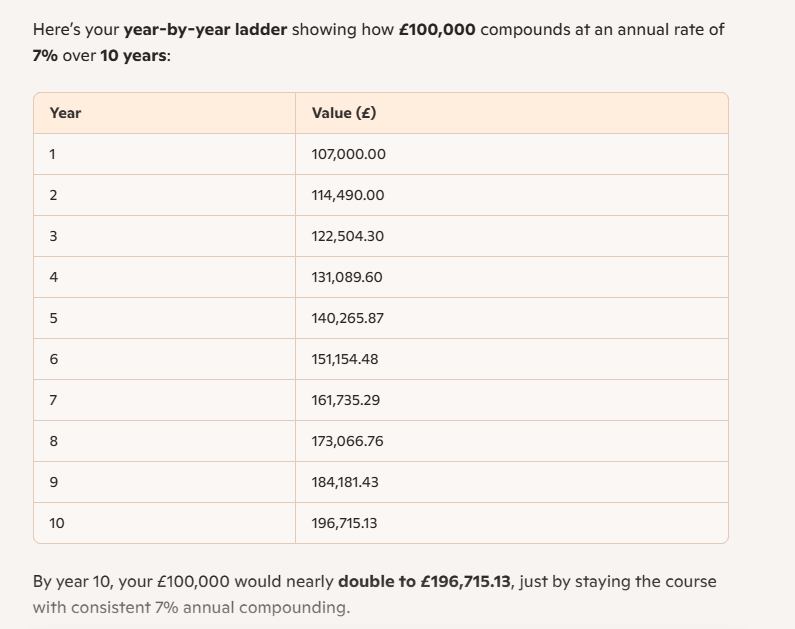
Task: Click the bold "10 years" text
Action: click(x=133, y=55)
